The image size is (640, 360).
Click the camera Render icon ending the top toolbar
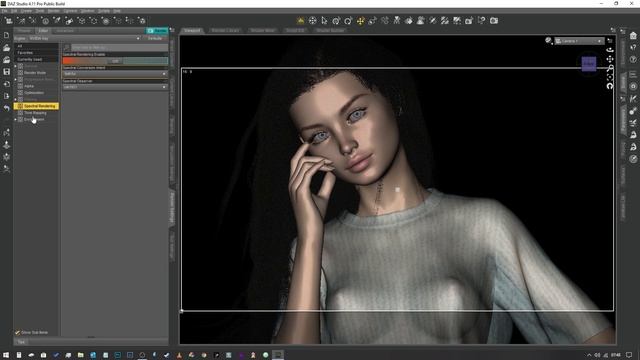(x=494, y=20)
